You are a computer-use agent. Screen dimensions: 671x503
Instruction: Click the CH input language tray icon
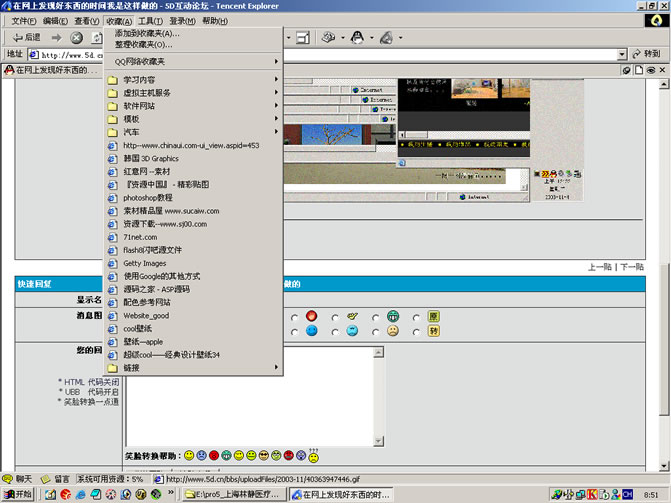pos(627,494)
